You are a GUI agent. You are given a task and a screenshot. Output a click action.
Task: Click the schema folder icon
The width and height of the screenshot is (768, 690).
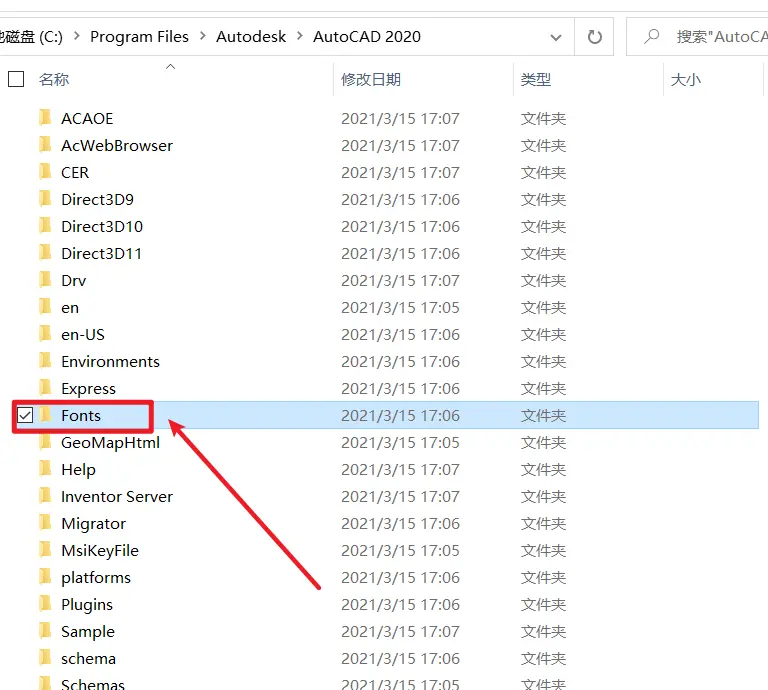tap(45, 658)
